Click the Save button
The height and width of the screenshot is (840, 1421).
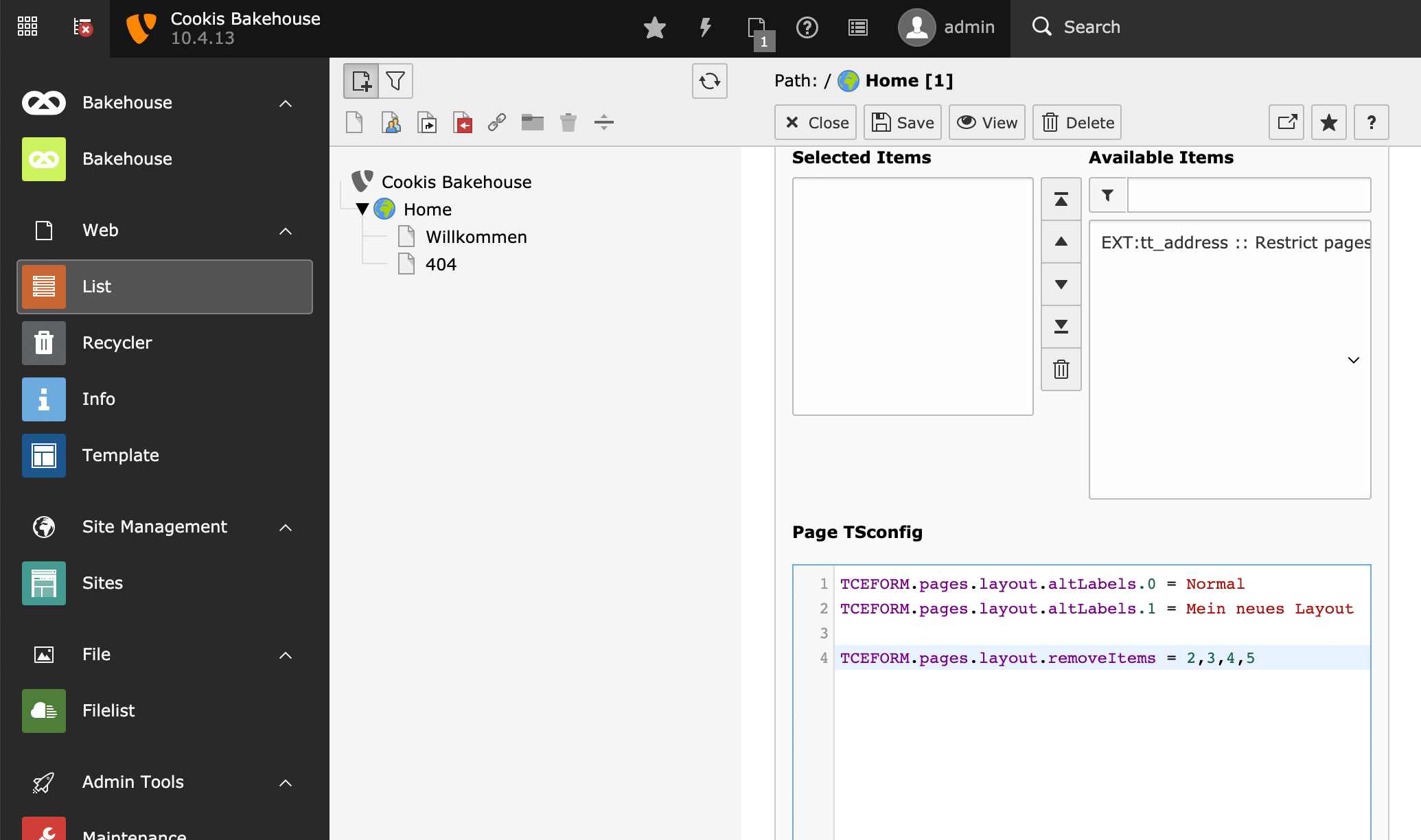point(902,122)
